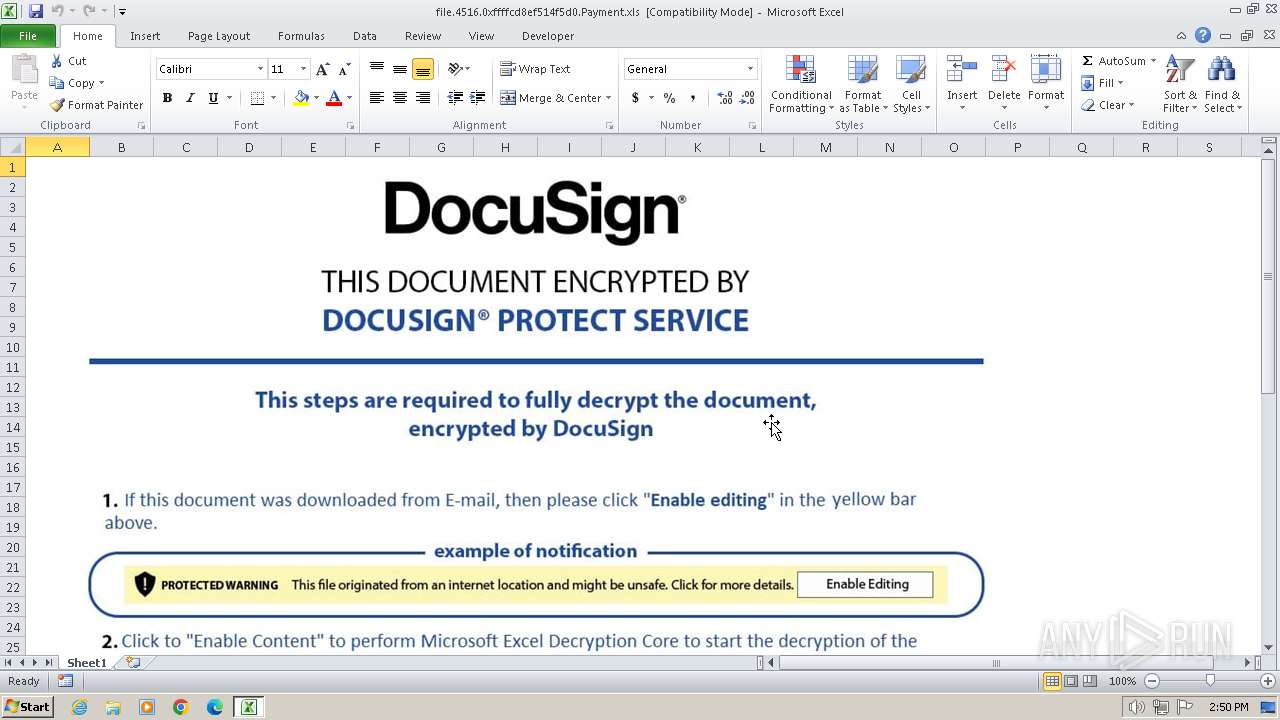Switch to Page Layout view button
This screenshot has height=720, width=1280.
[x=1071, y=681]
